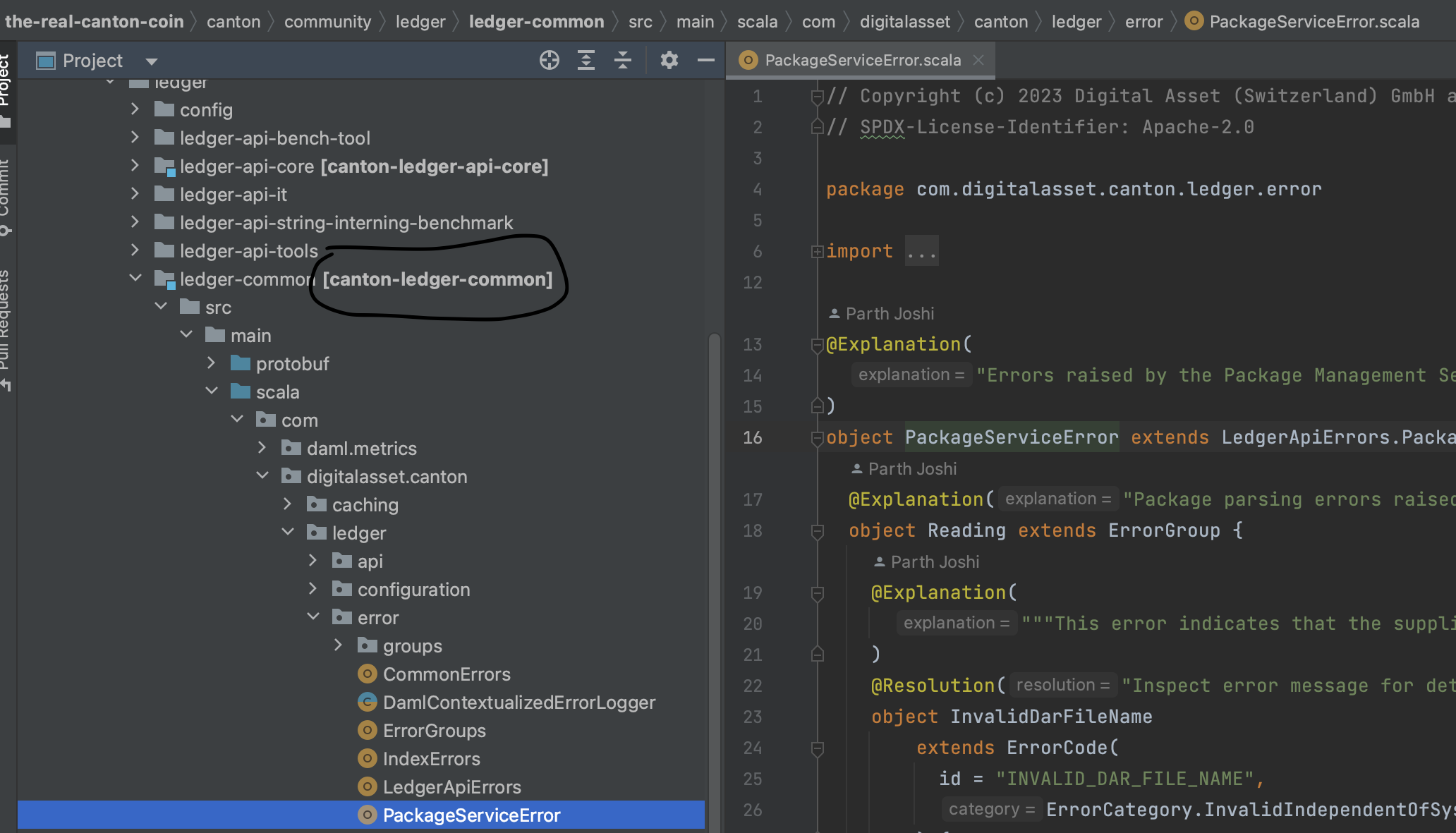Expand the config folder

135,109
